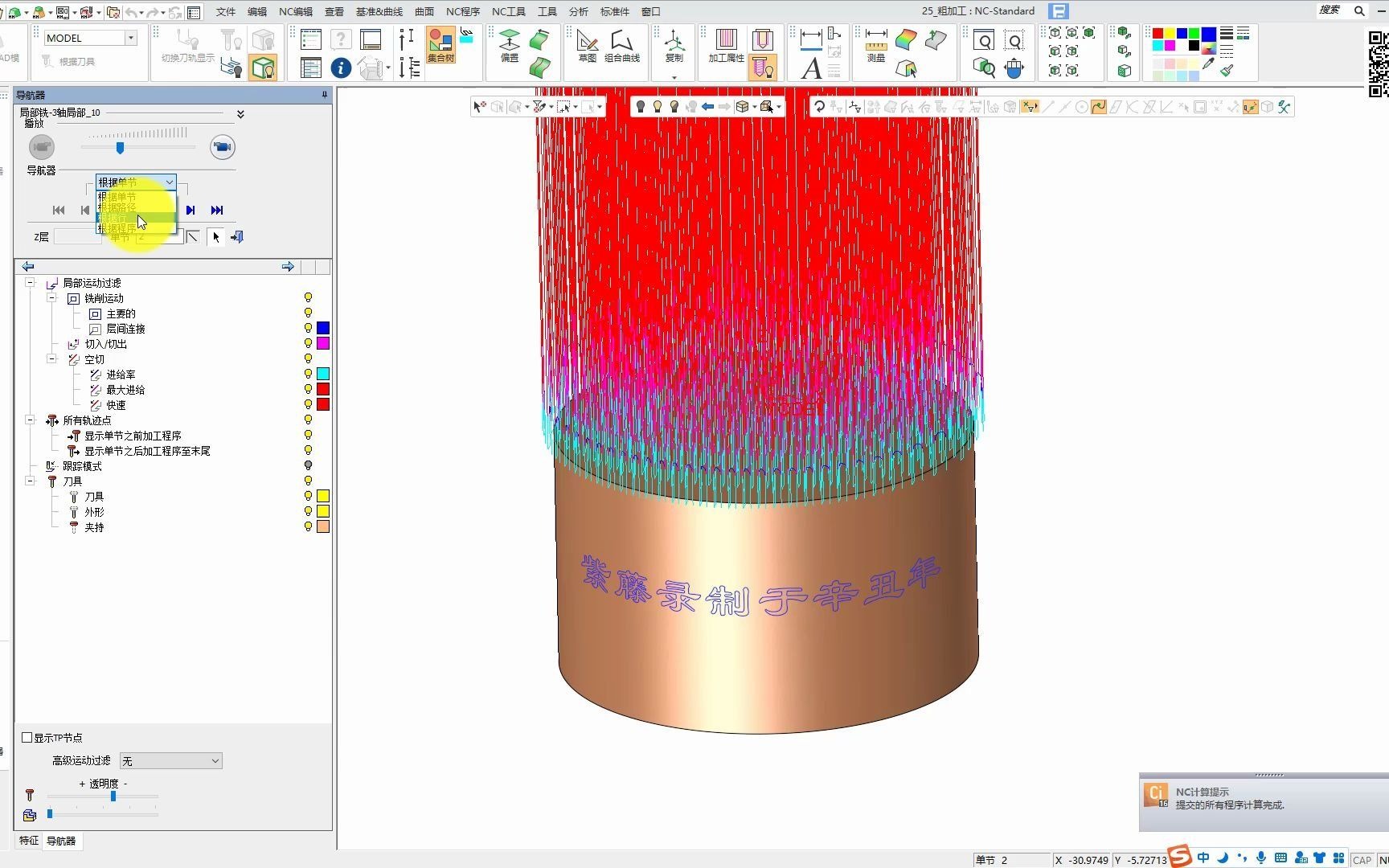
Task: Open the MODEL combo box dropdown
Action: click(x=130, y=38)
